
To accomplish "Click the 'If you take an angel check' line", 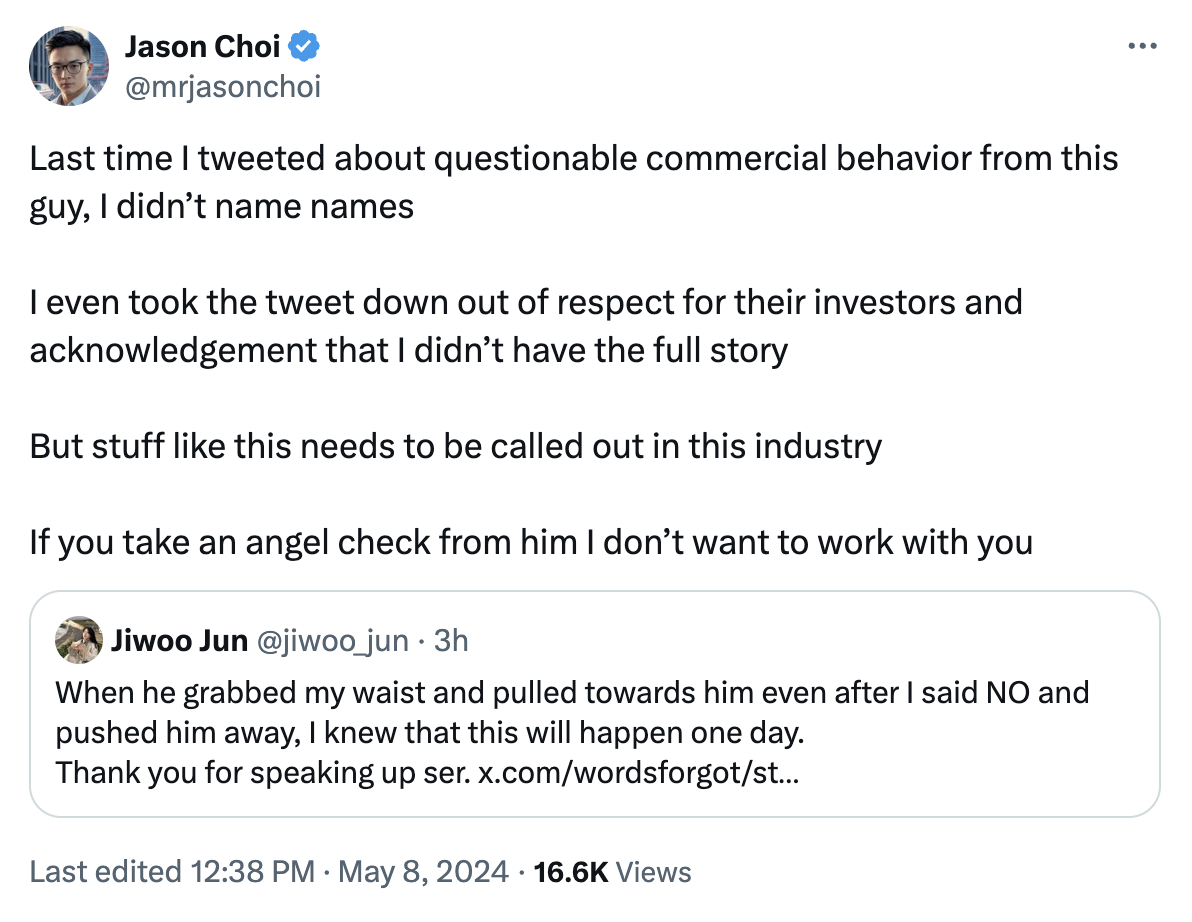I will tap(530, 542).
